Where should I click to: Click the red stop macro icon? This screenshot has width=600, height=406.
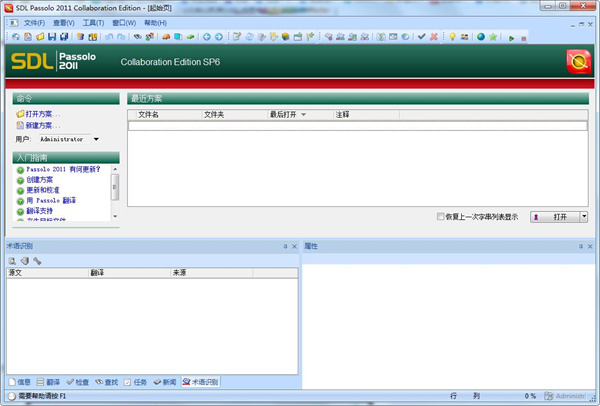523,38
